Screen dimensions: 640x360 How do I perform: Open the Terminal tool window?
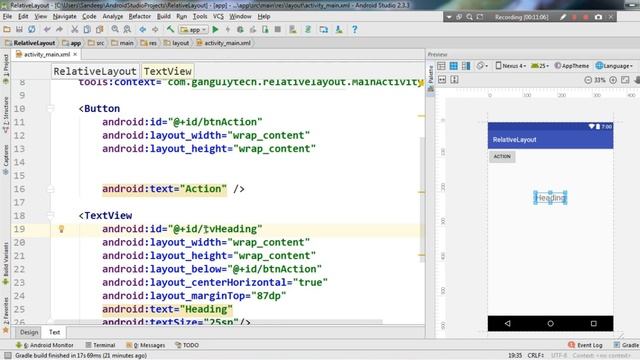[100, 345]
